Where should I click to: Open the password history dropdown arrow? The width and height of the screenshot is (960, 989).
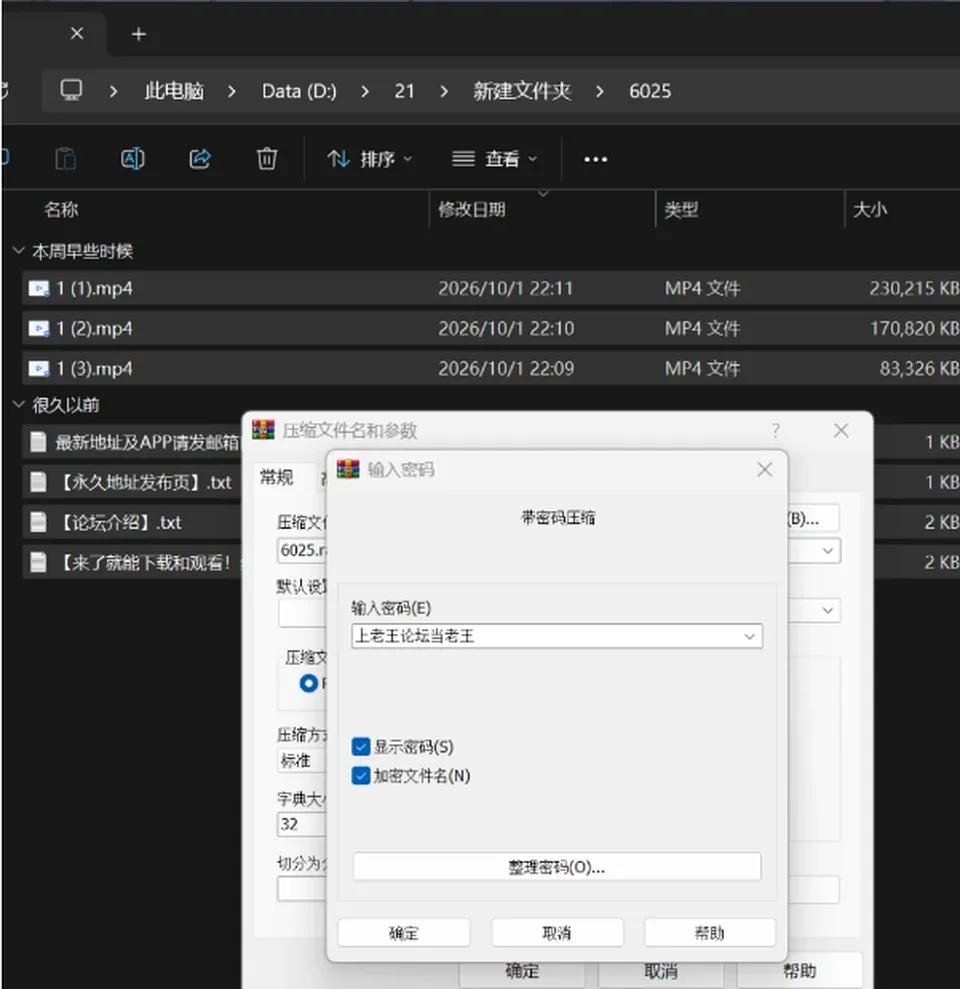pos(749,636)
